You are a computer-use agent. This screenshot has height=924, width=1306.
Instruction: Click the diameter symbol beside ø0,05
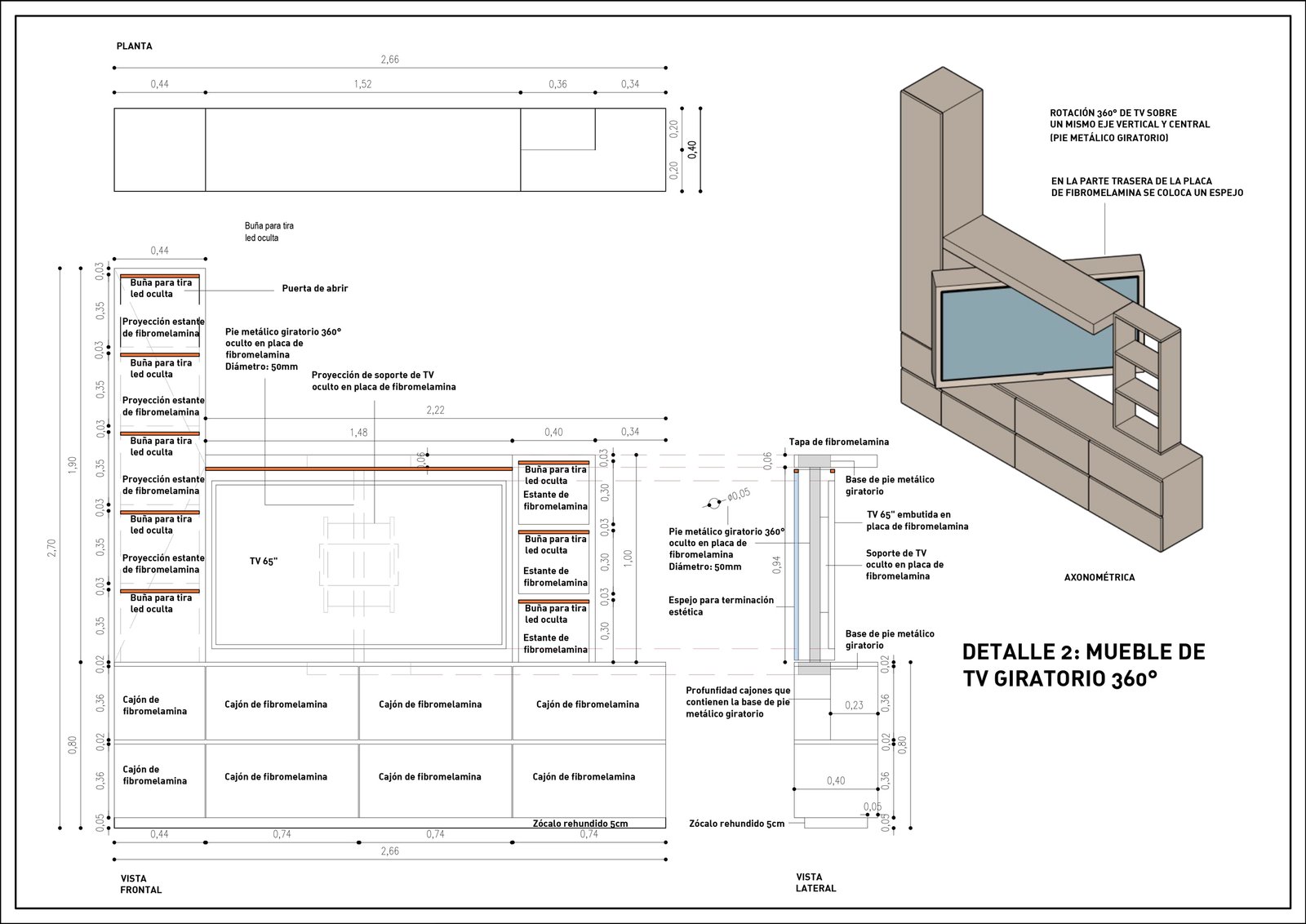(x=713, y=503)
